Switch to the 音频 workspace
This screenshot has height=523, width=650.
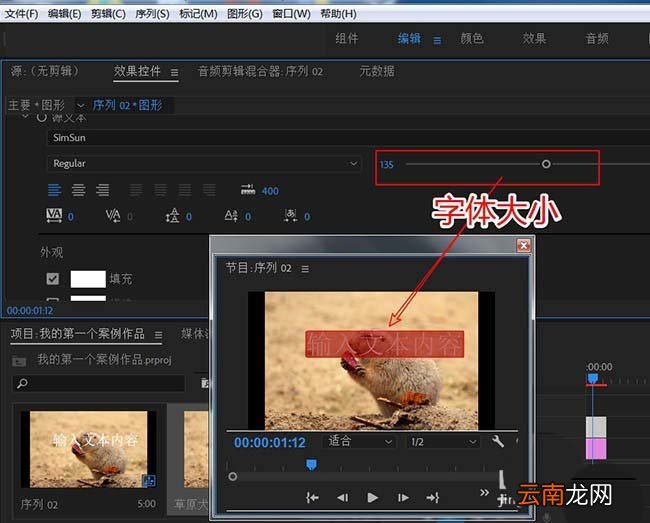[597, 39]
